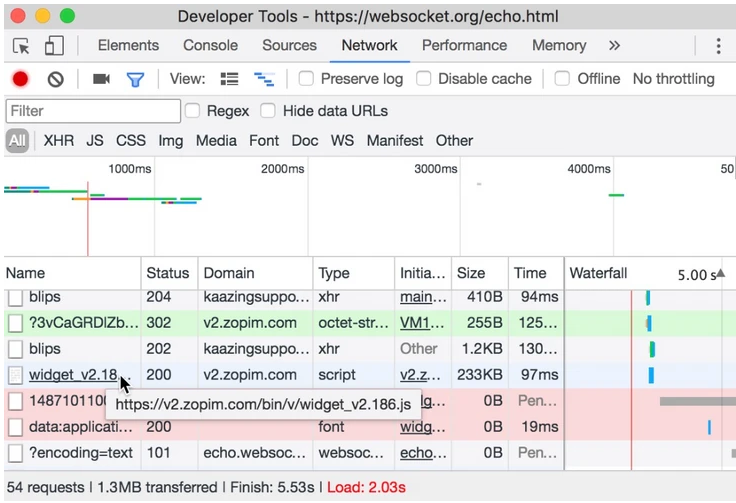The height and width of the screenshot is (503, 736).
Task: Open the DevTools three-dot menu
Action: point(718,46)
